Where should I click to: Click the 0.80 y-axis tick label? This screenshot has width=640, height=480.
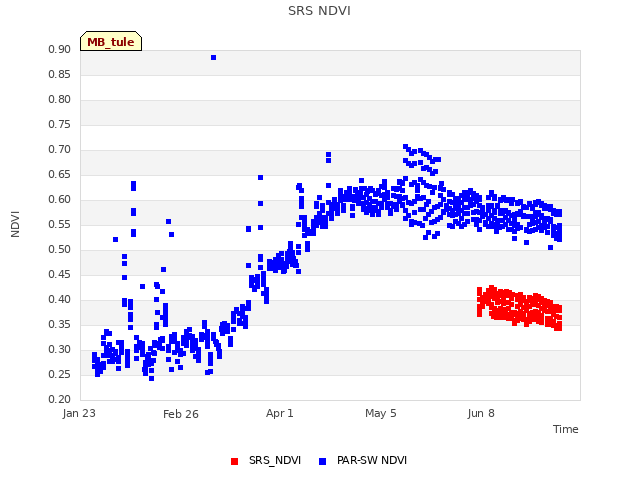click(59, 99)
